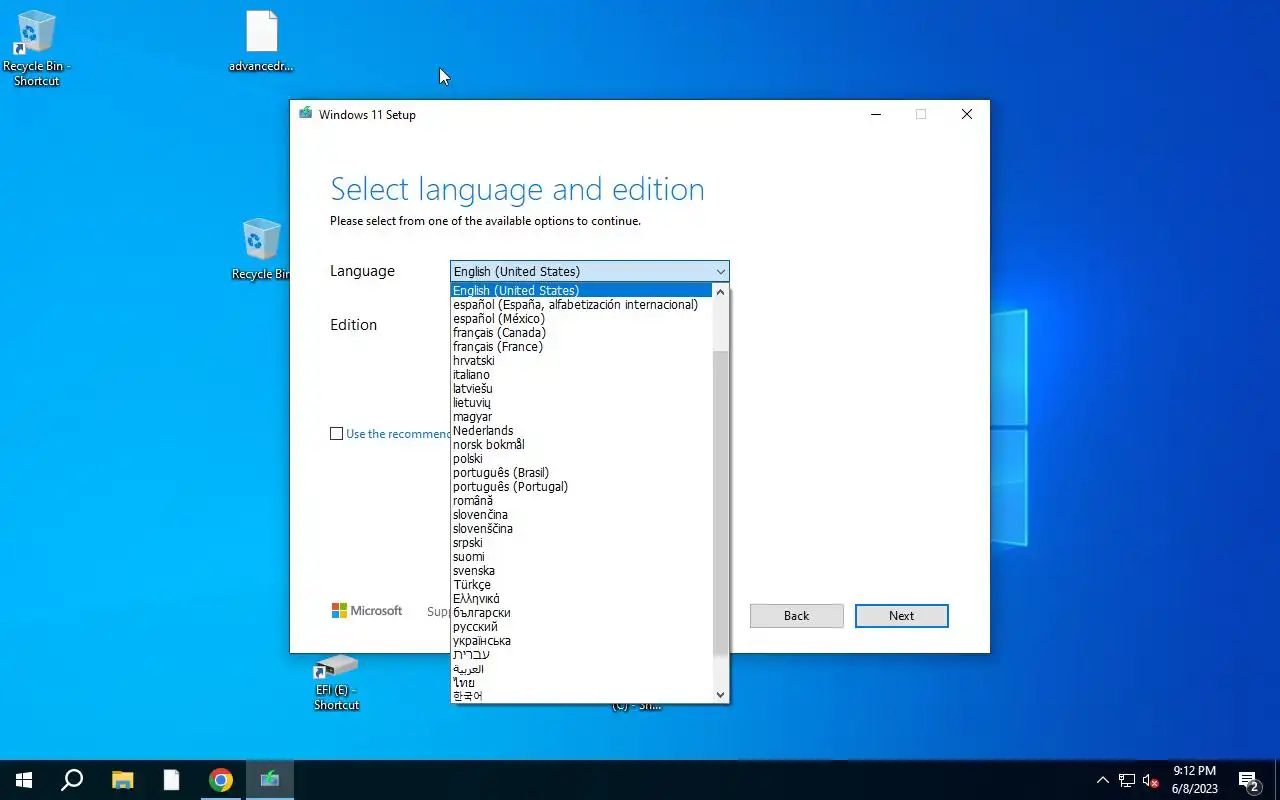Select Türkçe language option

[x=581, y=584]
